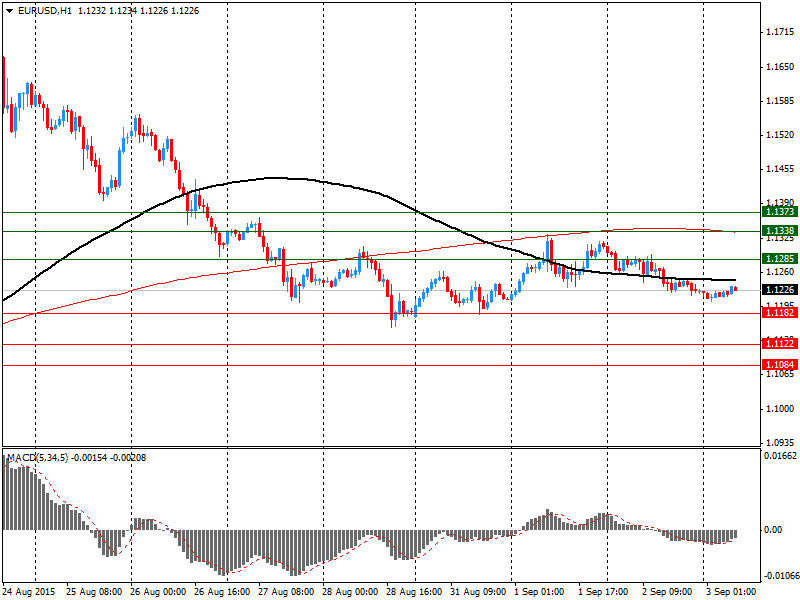Screen dimensions: 800x600
Task: Select the EURUSD,H1 chart title text
Action: point(45,11)
